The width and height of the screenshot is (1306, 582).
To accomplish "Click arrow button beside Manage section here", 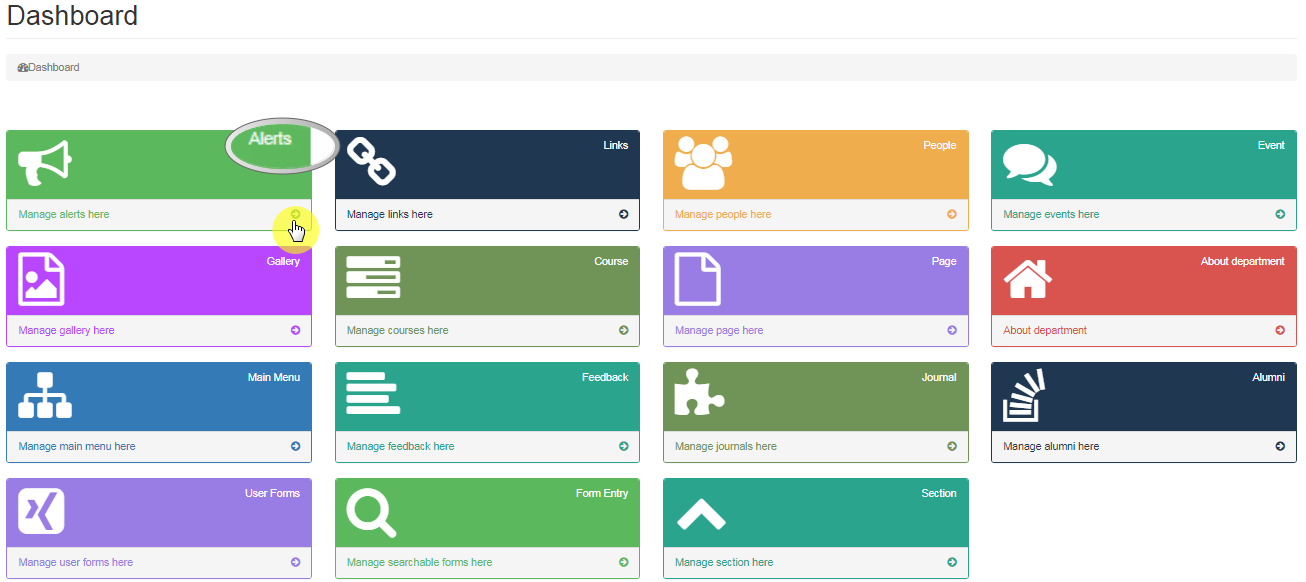I will pos(952,562).
